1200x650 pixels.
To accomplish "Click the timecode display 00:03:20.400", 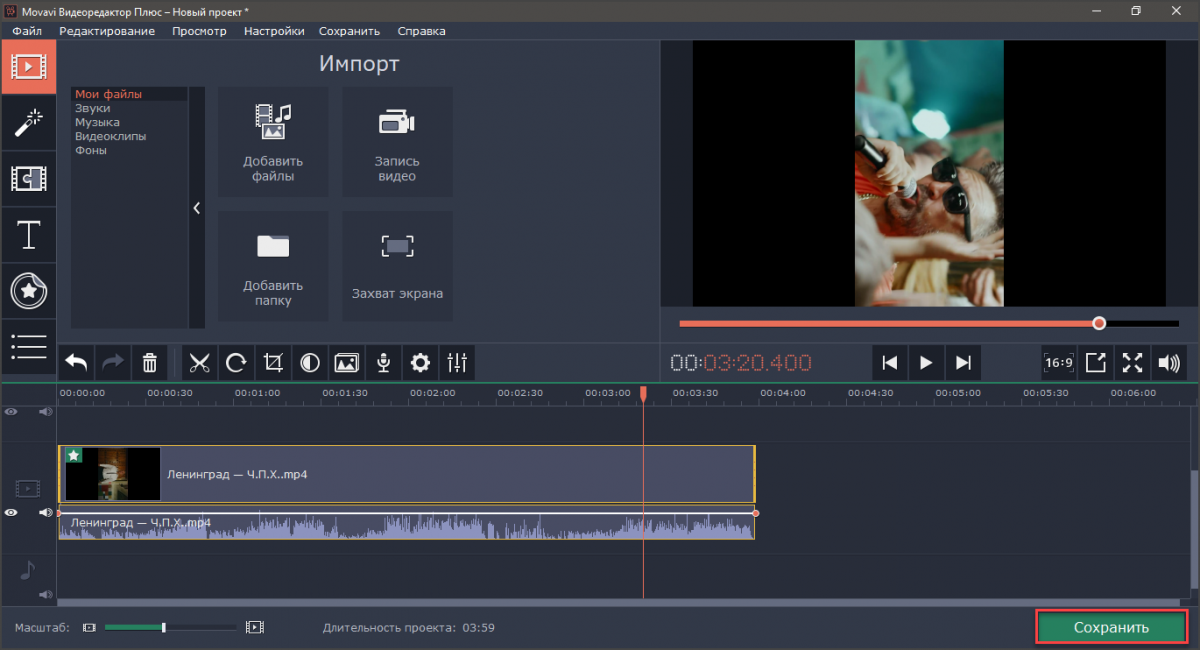I will [x=741, y=362].
